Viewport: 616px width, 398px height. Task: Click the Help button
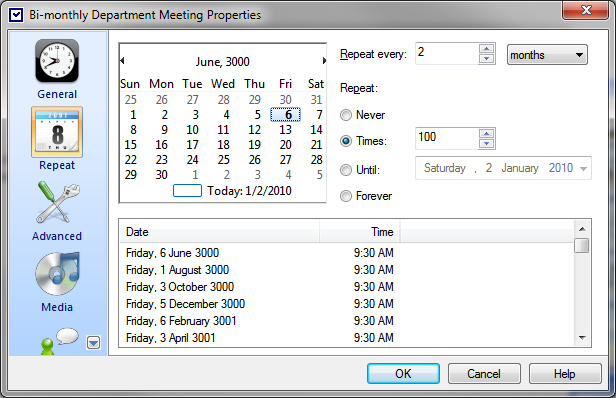[x=565, y=373]
